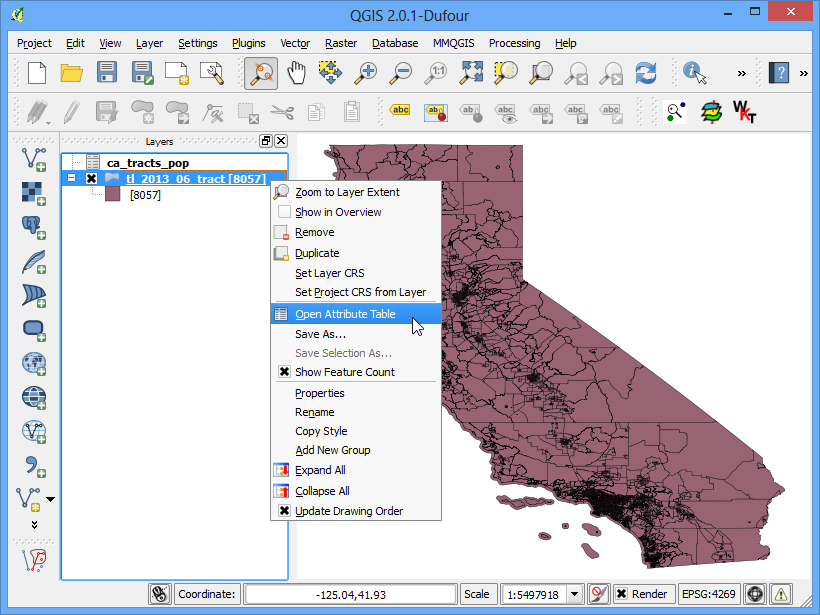Image resolution: width=820 pixels, height=615 pixels.
Task: Open the Processing menu
Action: [x=515, y=43]
